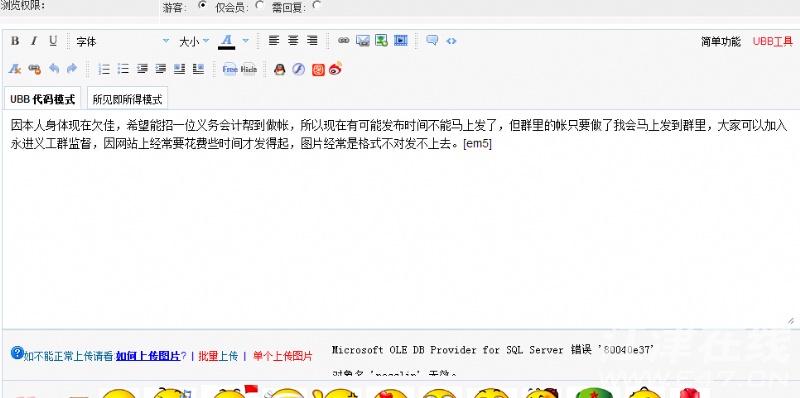The image size is (800, 398).
Task: Insert a quote speech bubble
Action: tap(432, 41)
